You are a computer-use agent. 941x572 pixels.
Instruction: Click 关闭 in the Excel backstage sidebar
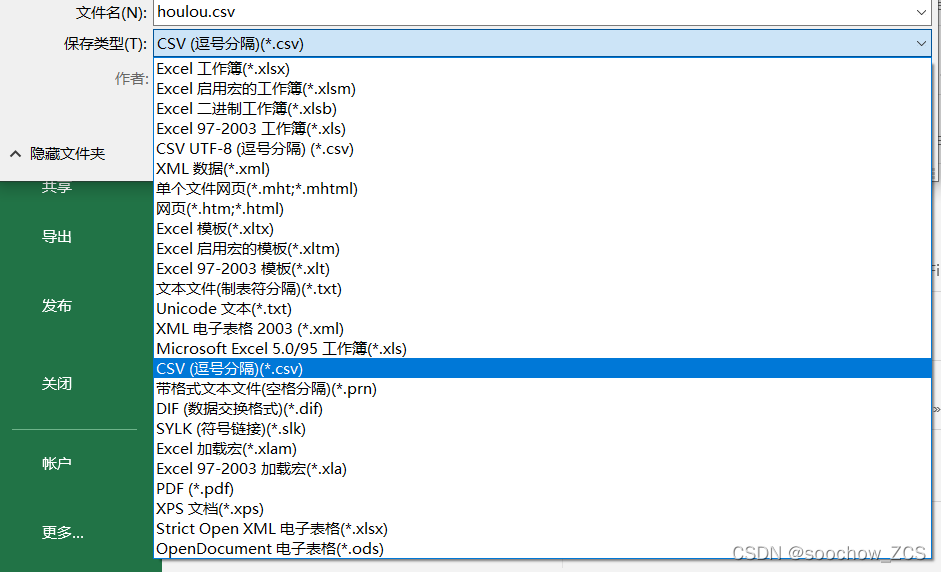[57, 384]
